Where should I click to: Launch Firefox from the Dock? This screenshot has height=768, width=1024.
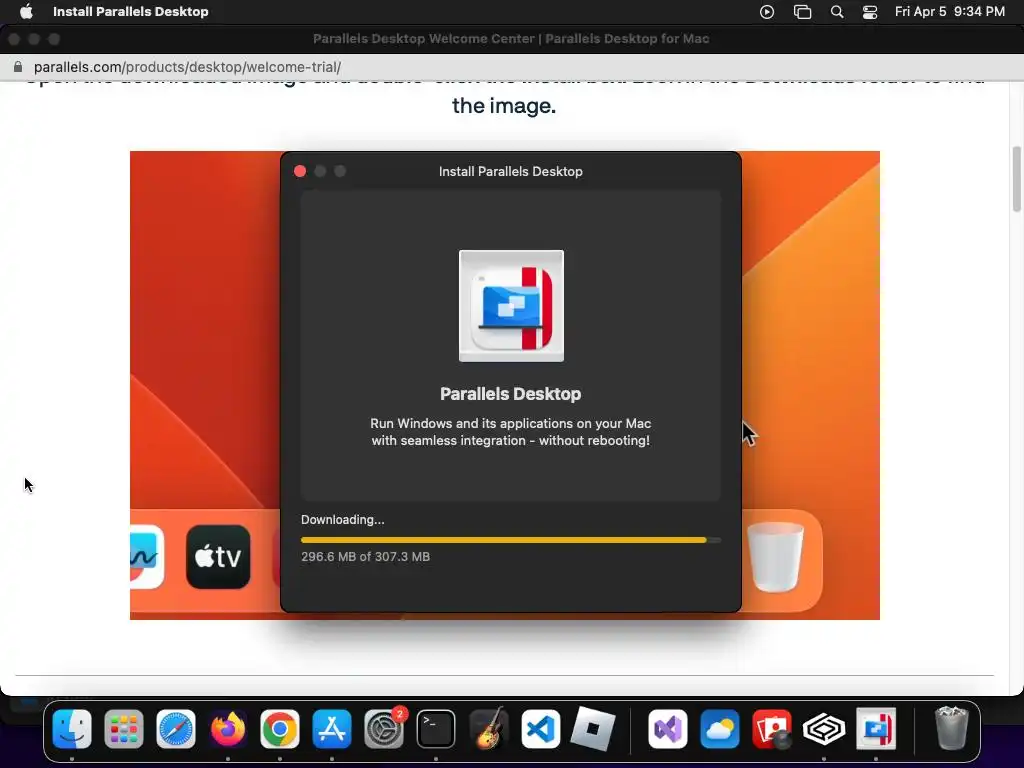(227, 729)
